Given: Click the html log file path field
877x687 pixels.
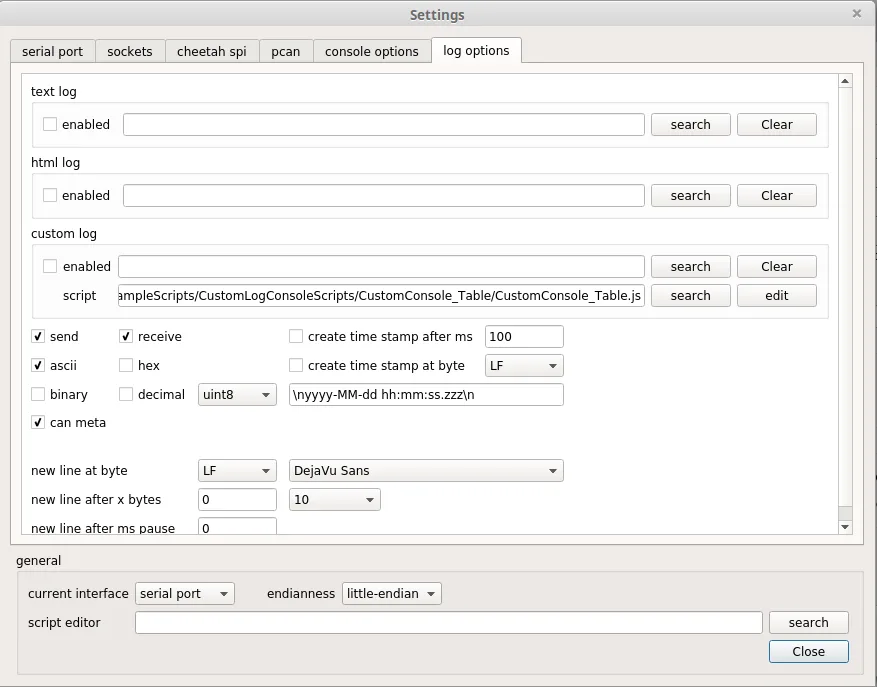Looking at the screenshot, I should coord(384,195).
